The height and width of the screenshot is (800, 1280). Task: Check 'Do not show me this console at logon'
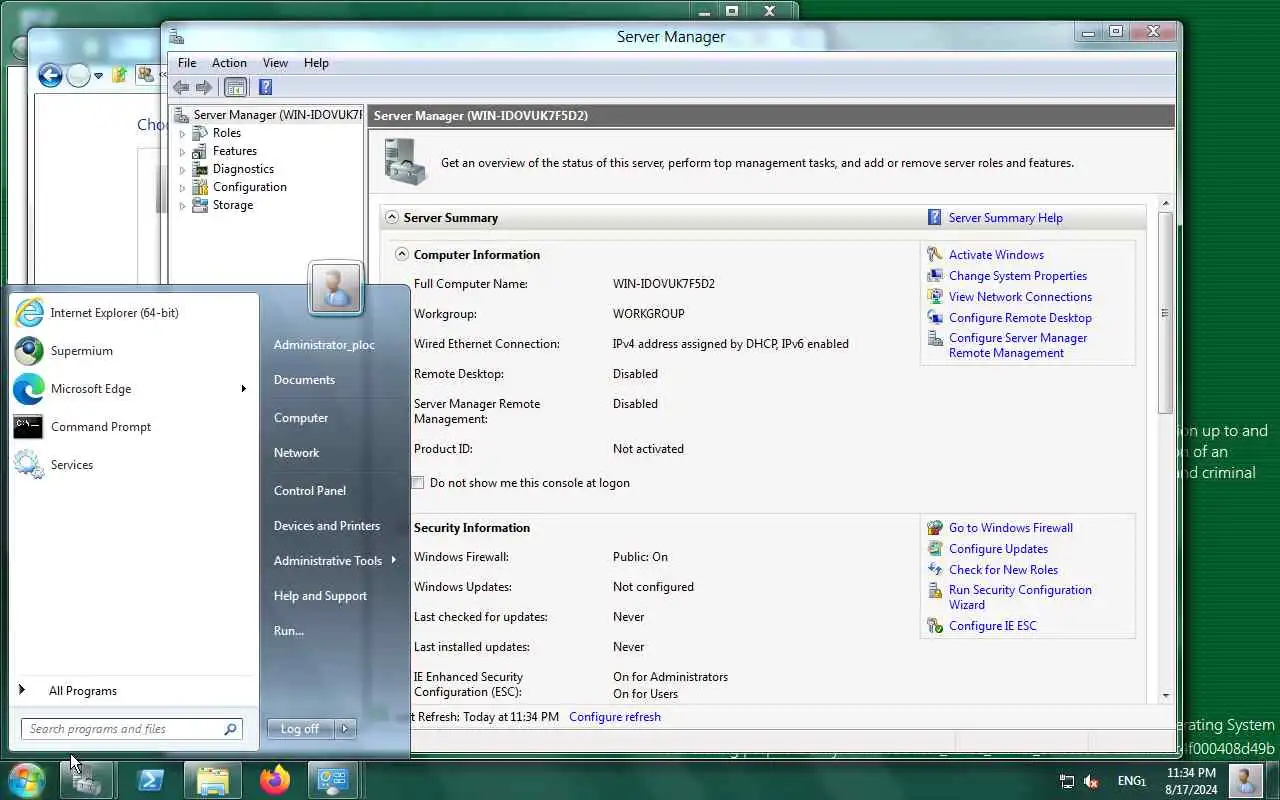pyautogui.click(x=418, y=482)
